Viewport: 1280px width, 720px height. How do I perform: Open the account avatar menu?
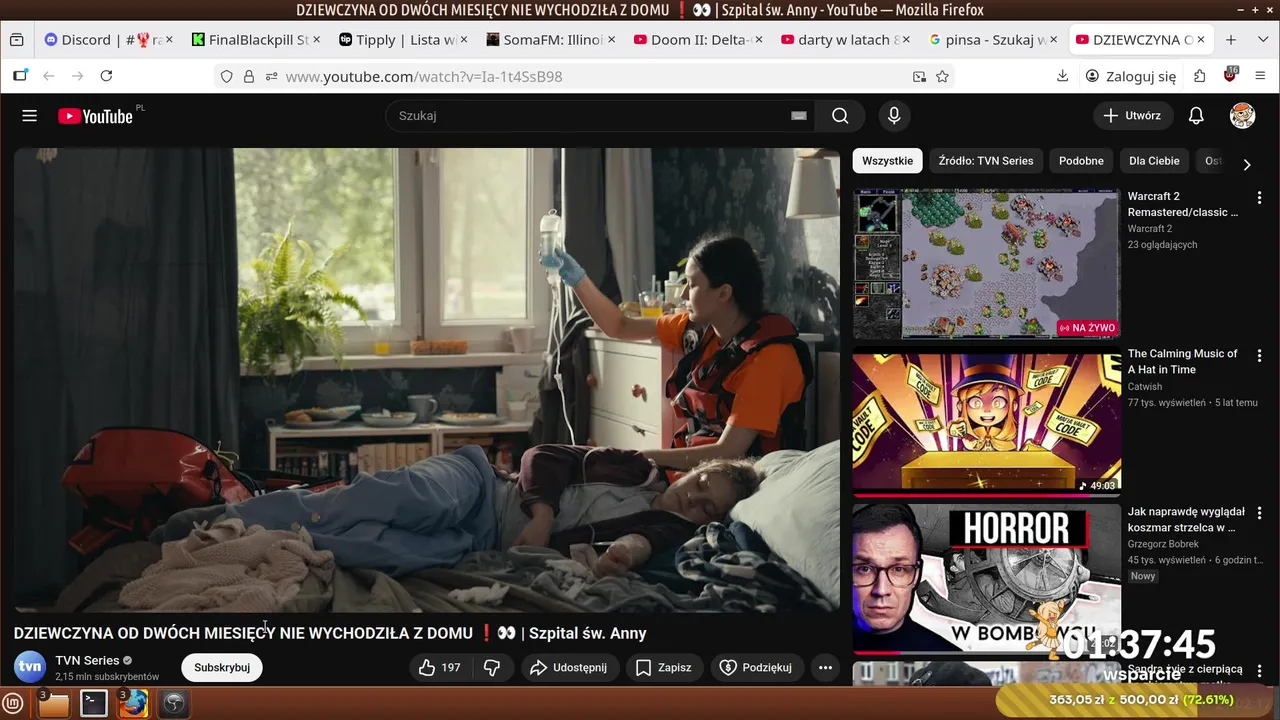point(1242,116)
